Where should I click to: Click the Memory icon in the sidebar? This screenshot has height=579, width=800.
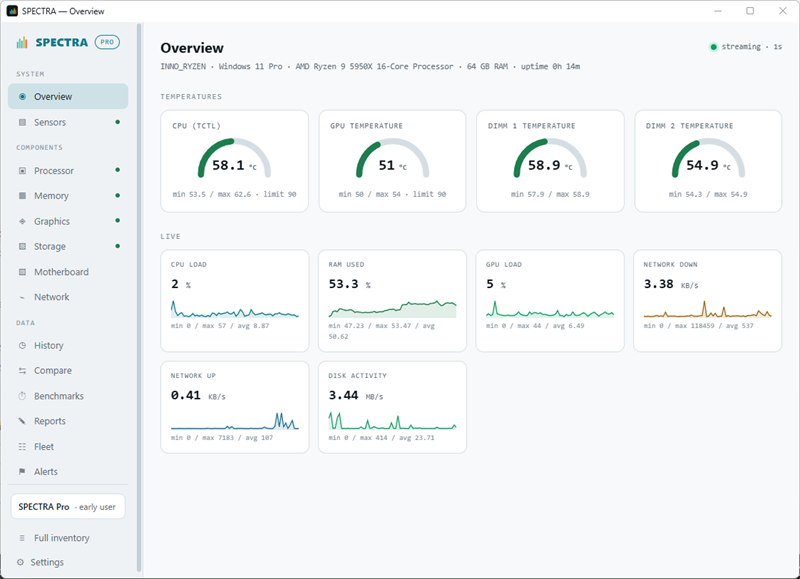(22, 196)
